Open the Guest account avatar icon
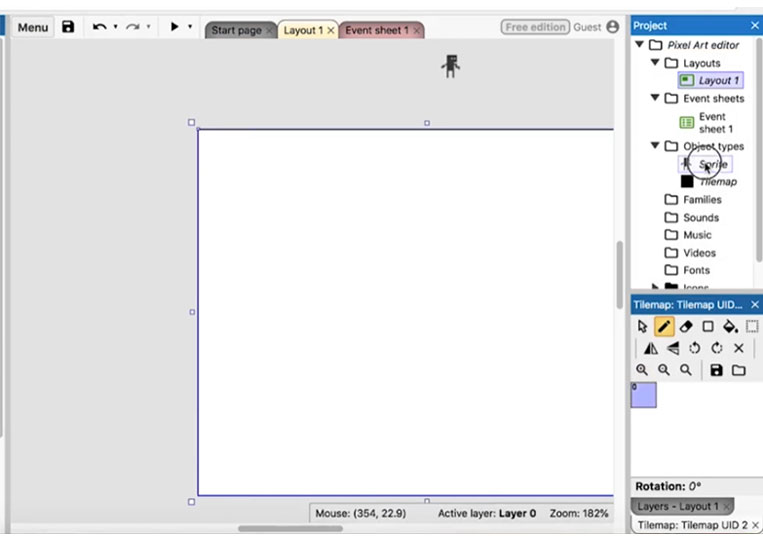Image resolution: width=763 pixels, height=541 pixels. click(x=613, y=27)
